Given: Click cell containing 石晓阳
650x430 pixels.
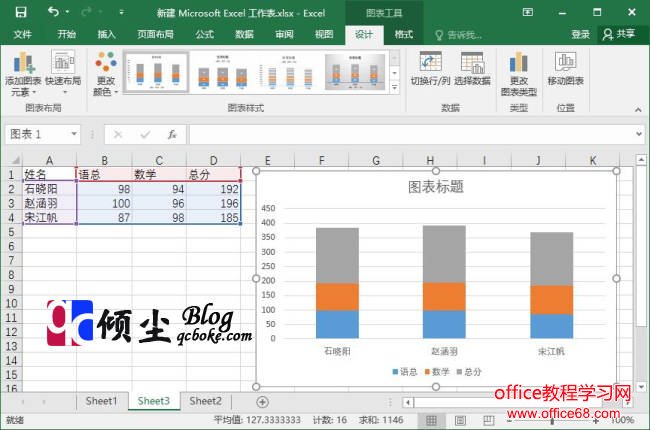Looking at the screenshot, I should [49, 189].
